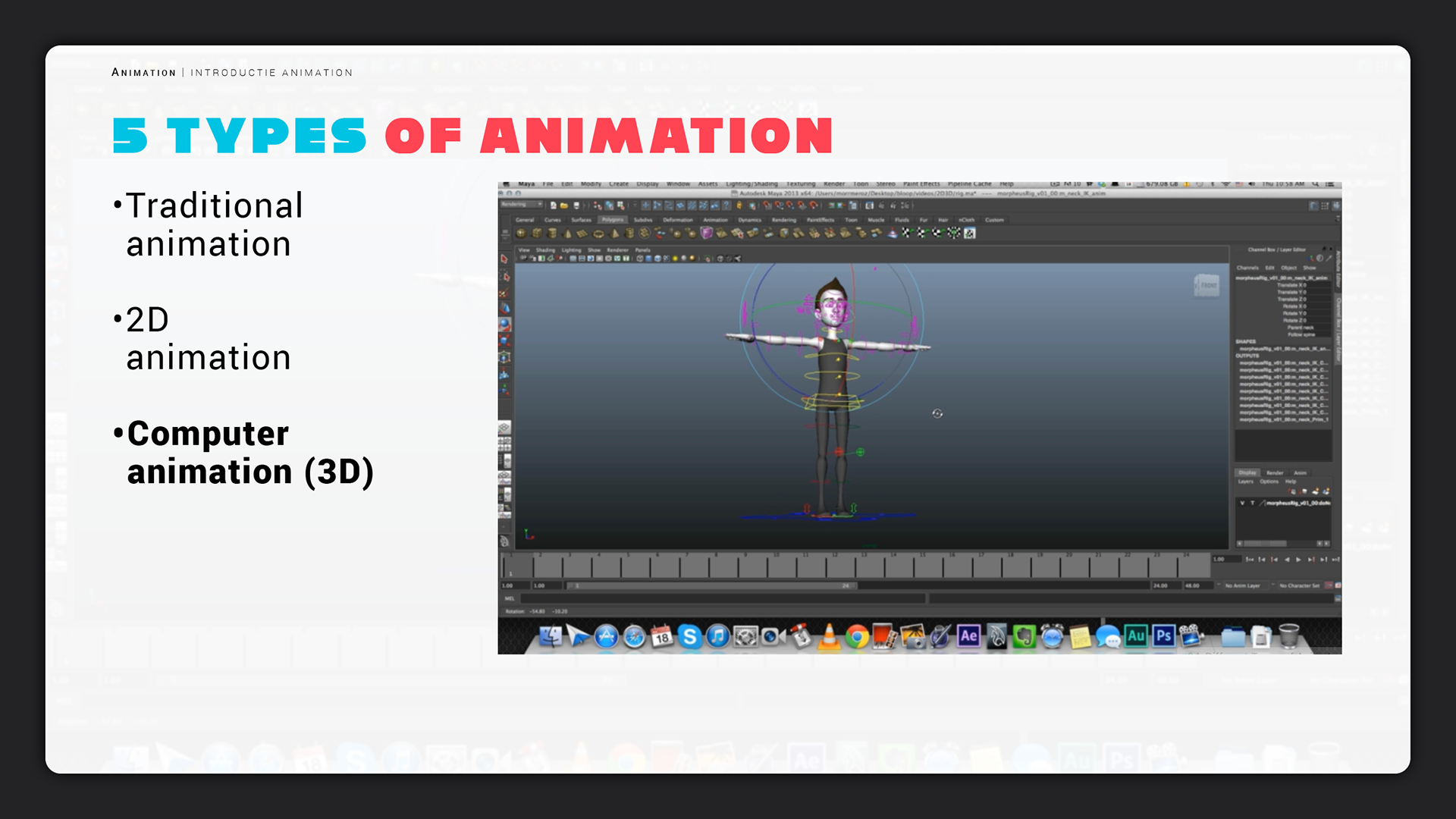Open the No Anim Layer dropdown
1456x819 pixels.
click(1242, 585)
